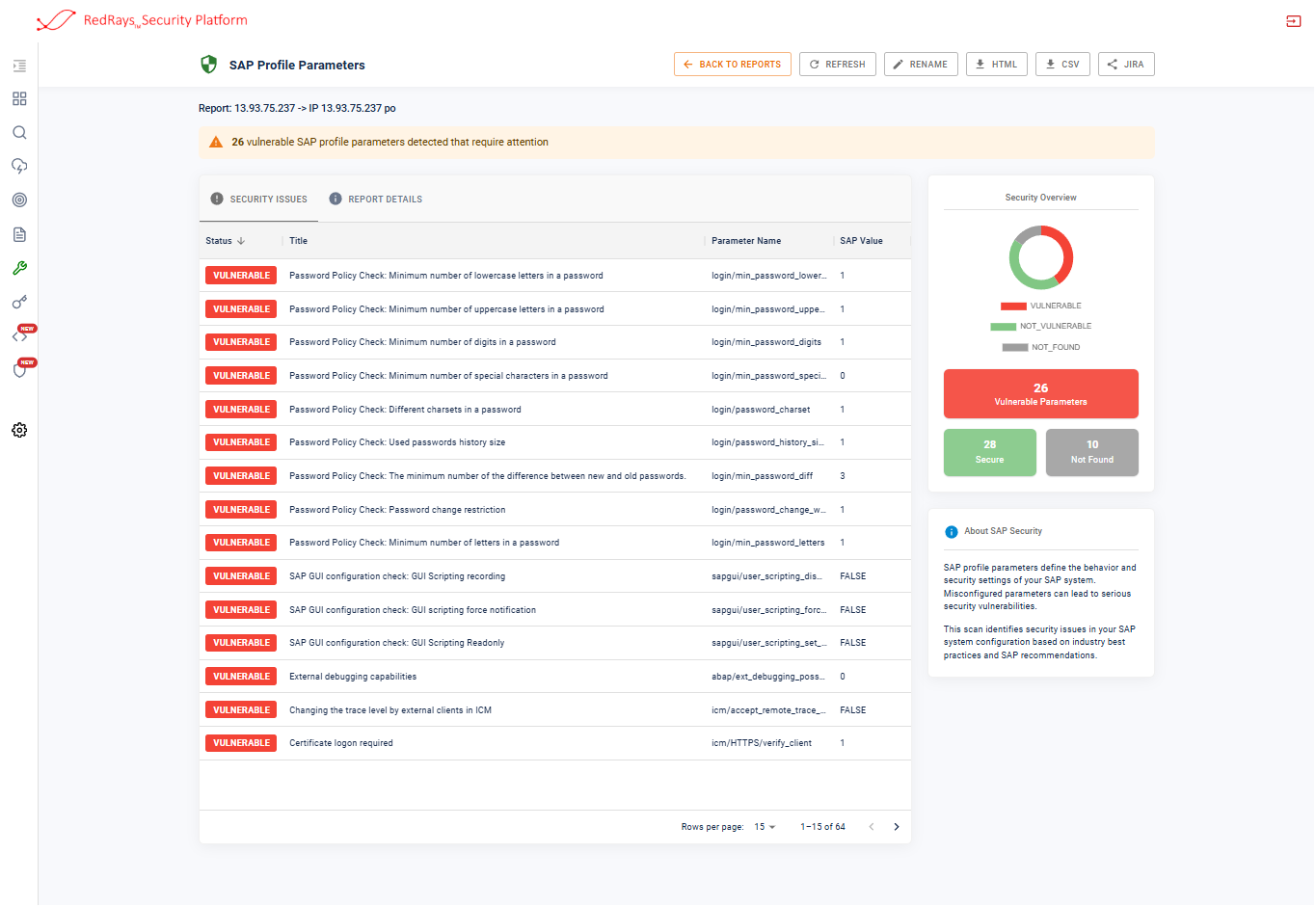1316x907 pixels.
Task: Click the orange warning triangle icon
Action: 216,142
